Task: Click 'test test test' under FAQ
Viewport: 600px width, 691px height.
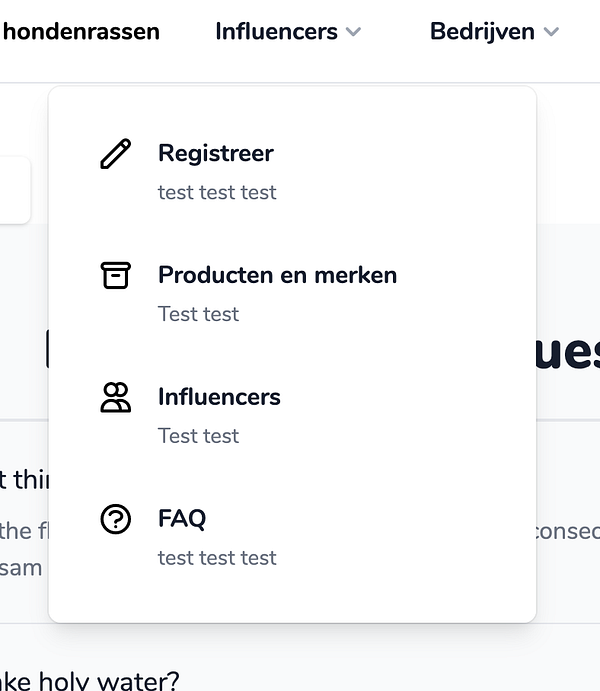Action: click(217, 558)
